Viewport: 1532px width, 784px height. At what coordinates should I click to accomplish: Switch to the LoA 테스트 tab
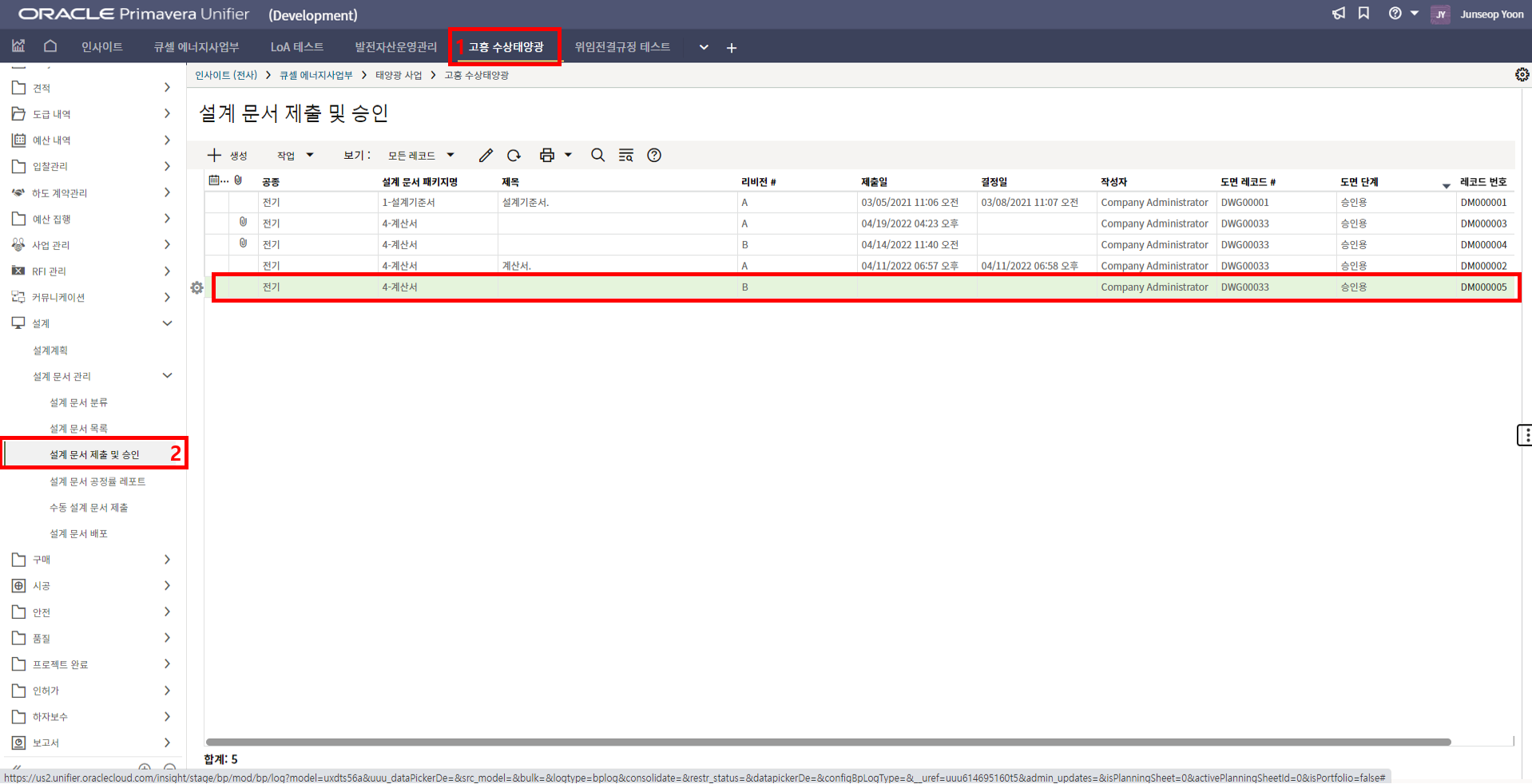296,47
